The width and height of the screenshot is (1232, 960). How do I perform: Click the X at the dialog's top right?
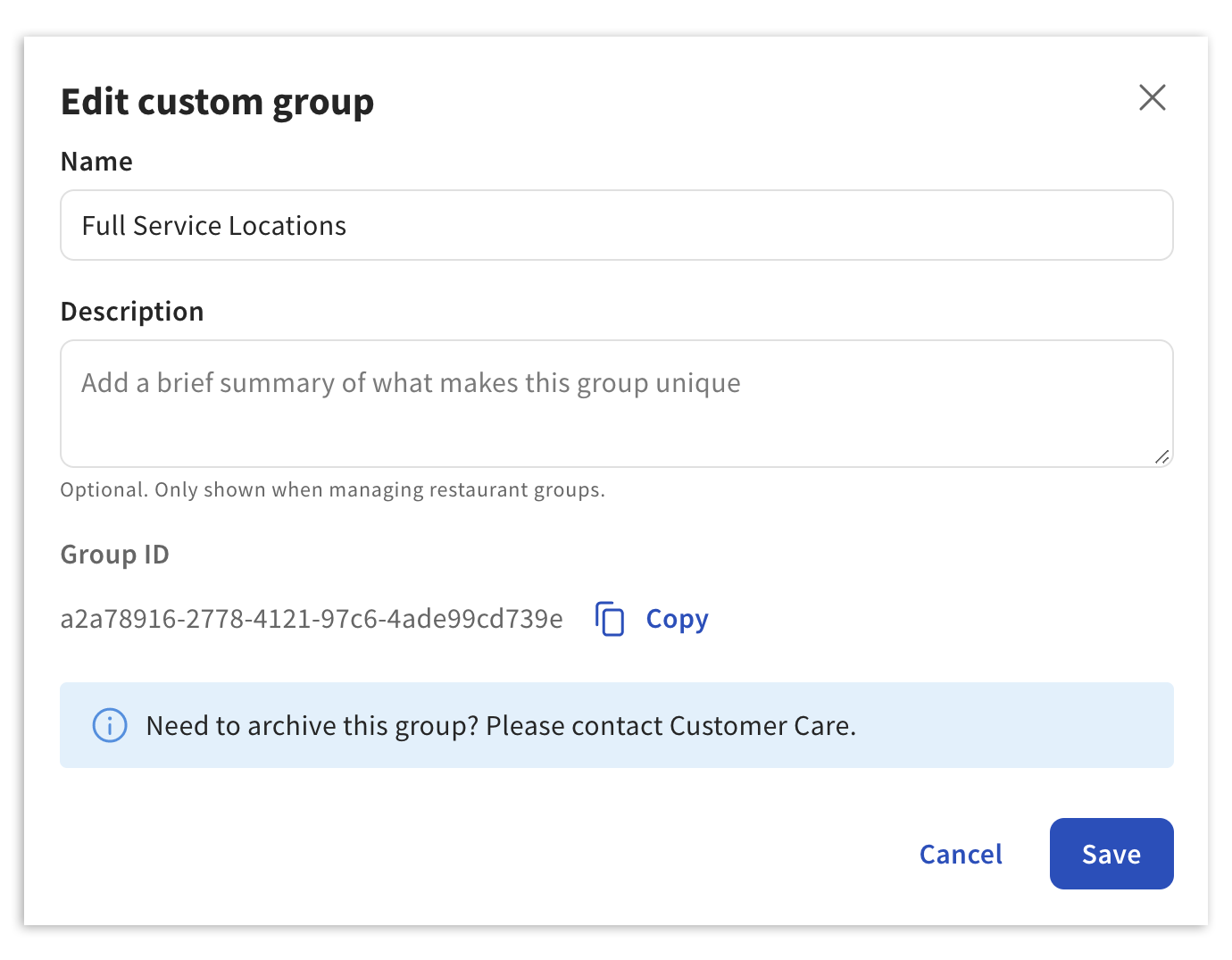[x=1152, y=98]
